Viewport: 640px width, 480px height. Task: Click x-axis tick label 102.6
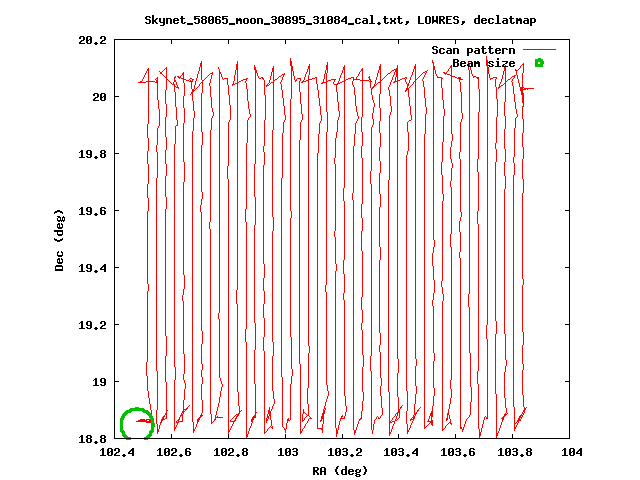pyautogui.click(x=174, y=452)
